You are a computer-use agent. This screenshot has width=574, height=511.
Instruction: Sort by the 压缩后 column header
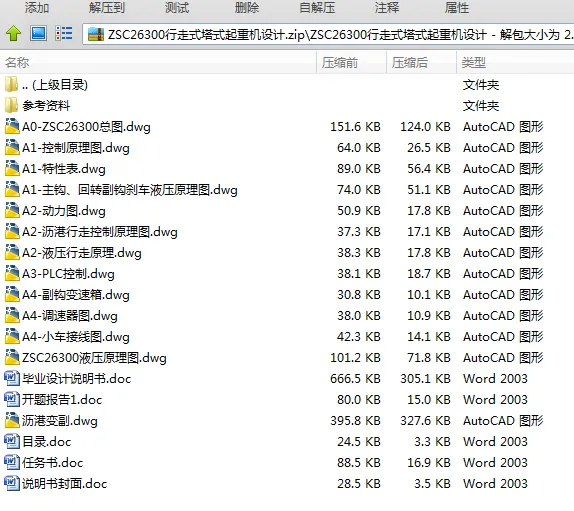click(x=421, y=63)
